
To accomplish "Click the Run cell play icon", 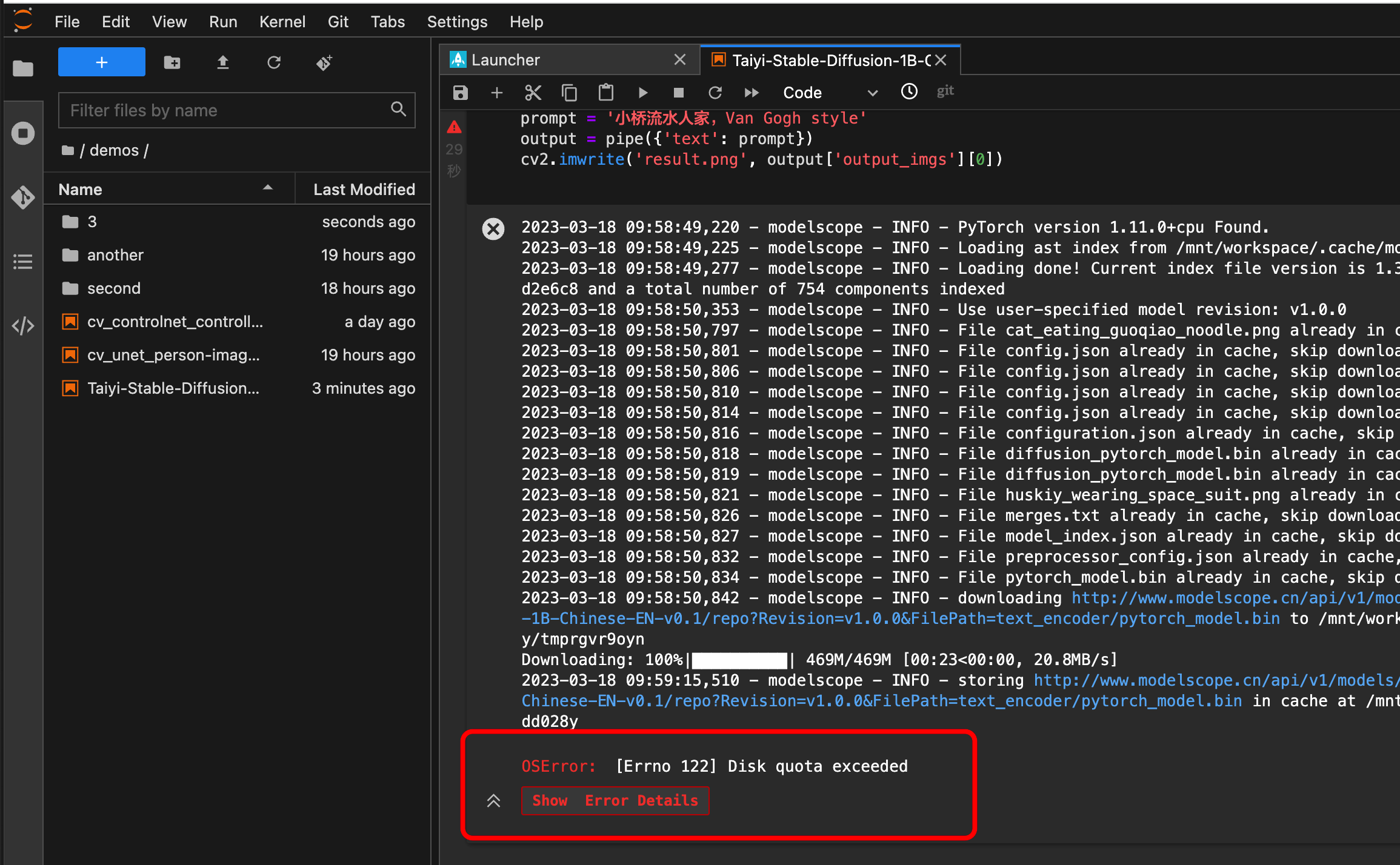I will (643, 93).
